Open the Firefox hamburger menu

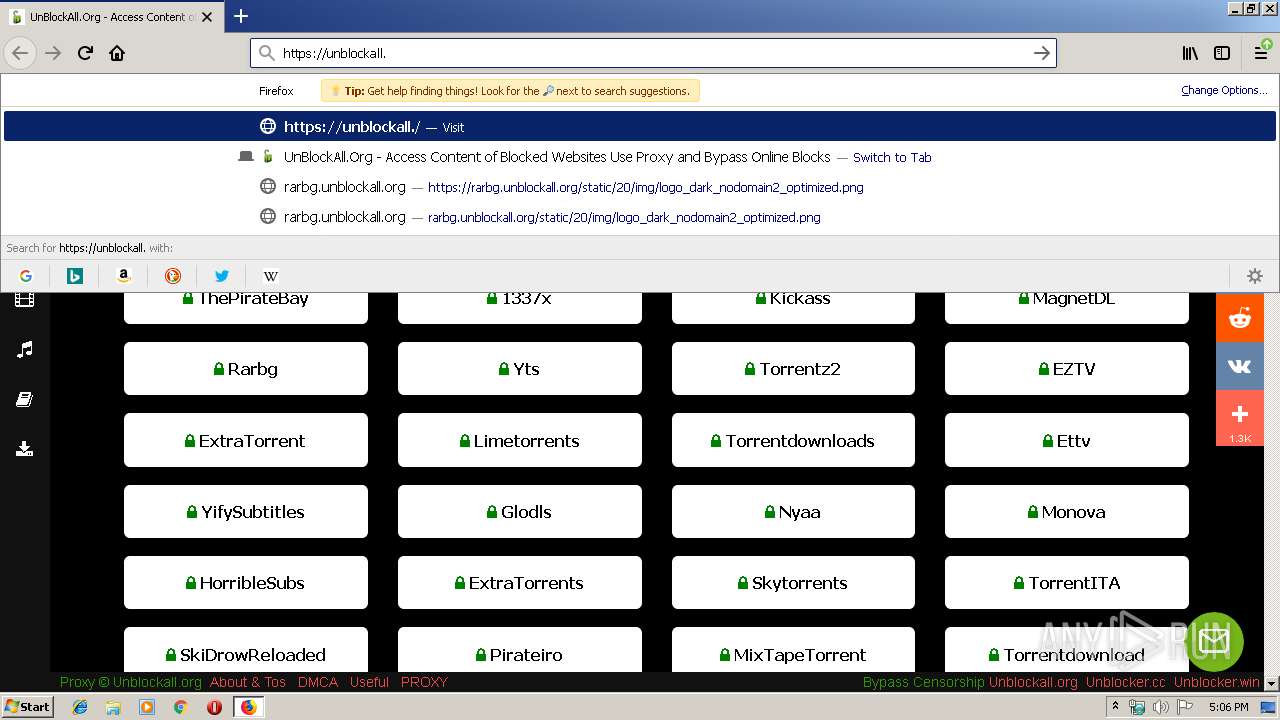pos(1261,53)
